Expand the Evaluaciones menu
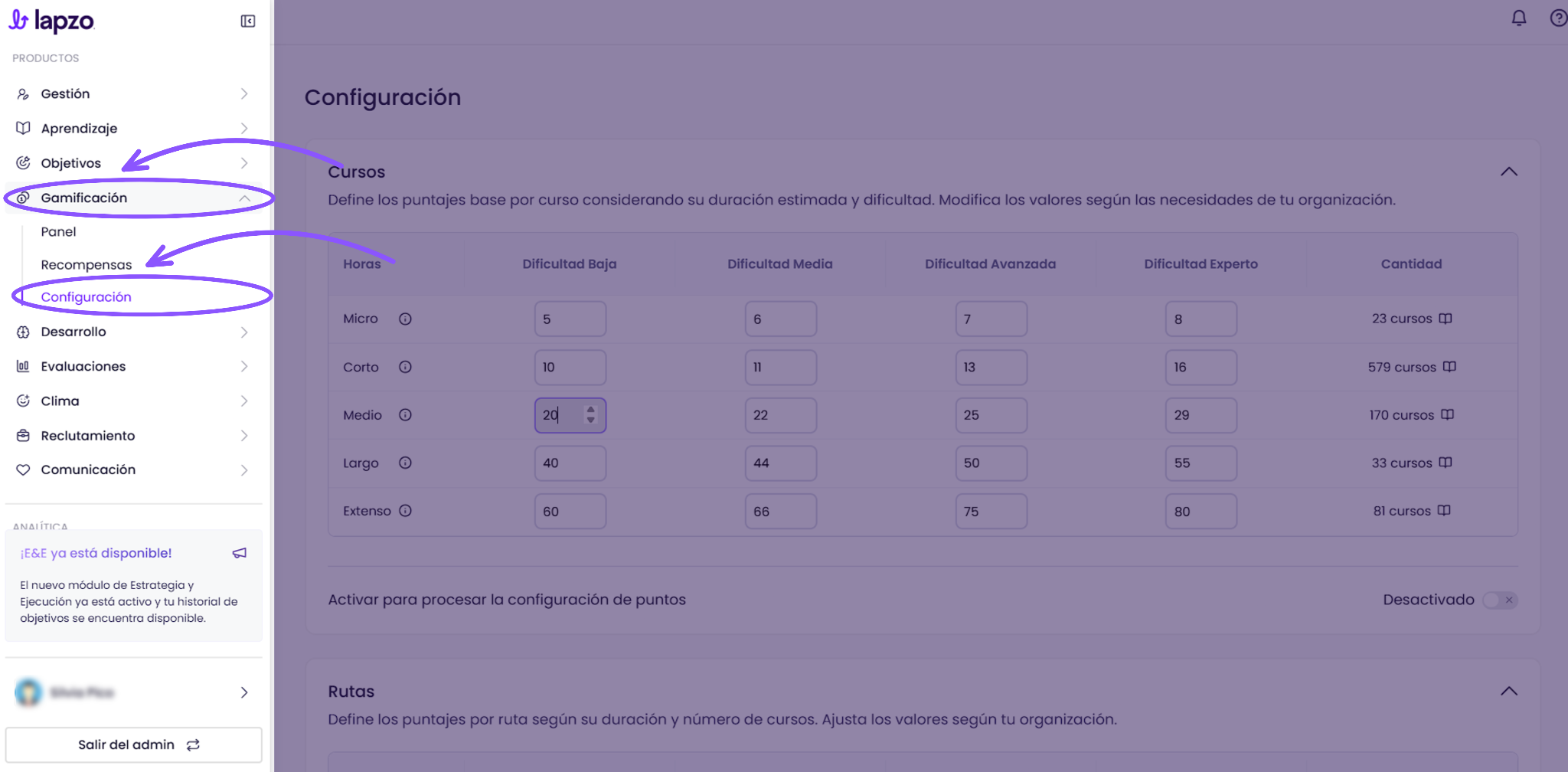 pyautogui.click(x=133, y=366)
